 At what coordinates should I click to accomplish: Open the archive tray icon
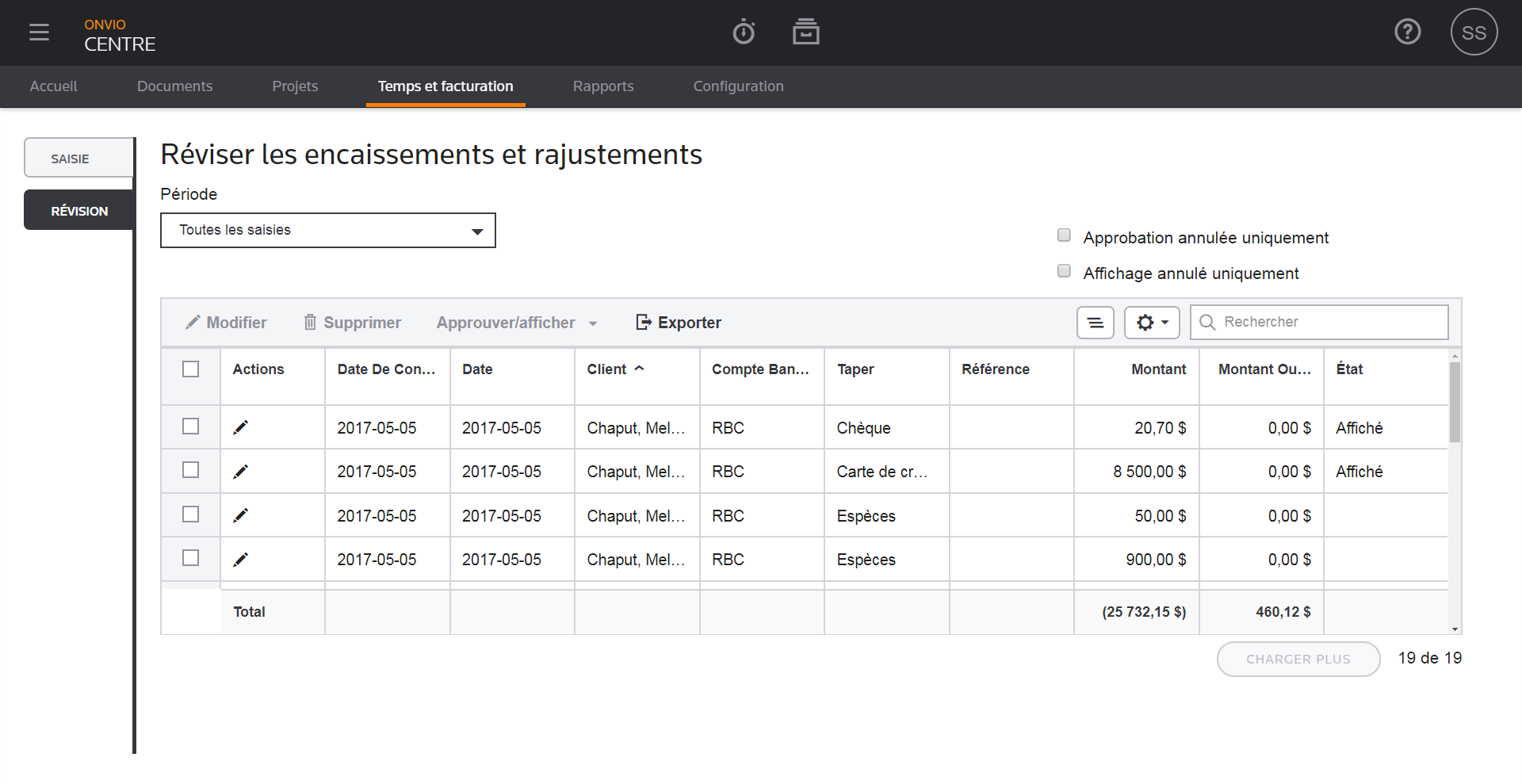[x=805, y=32]
